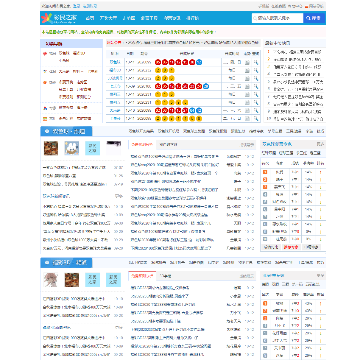Click magnifier icon in the seven-red-one-blue balls row
360x360 pixels.
tap(256, 86)
